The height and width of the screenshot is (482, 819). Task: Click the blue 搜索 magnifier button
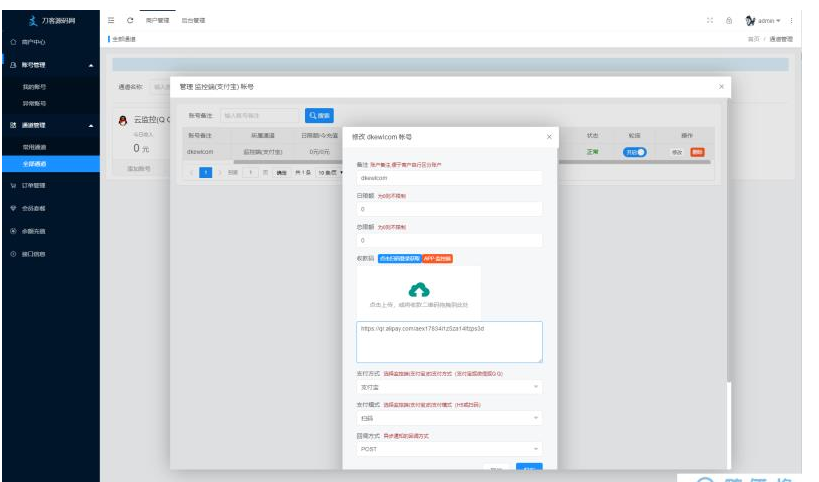point(319,116)
